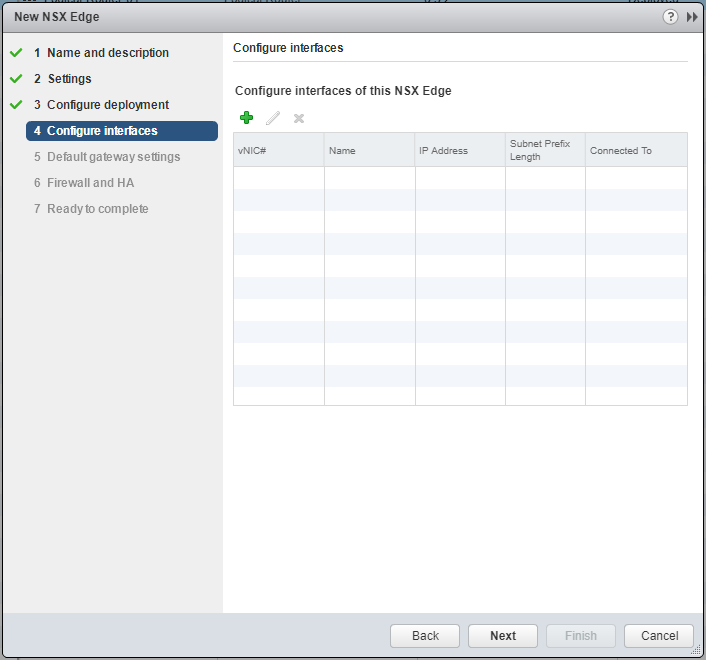The width and height of the screenshot is (706, 660).
Task: Click the Finish button
Action: pos(581,636)
